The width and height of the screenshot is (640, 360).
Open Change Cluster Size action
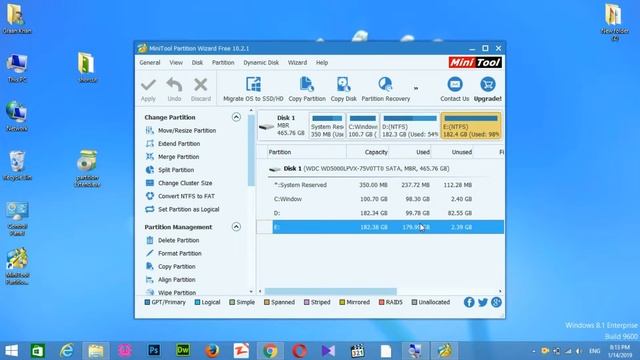pyautogui.click(x=179, y=183)
